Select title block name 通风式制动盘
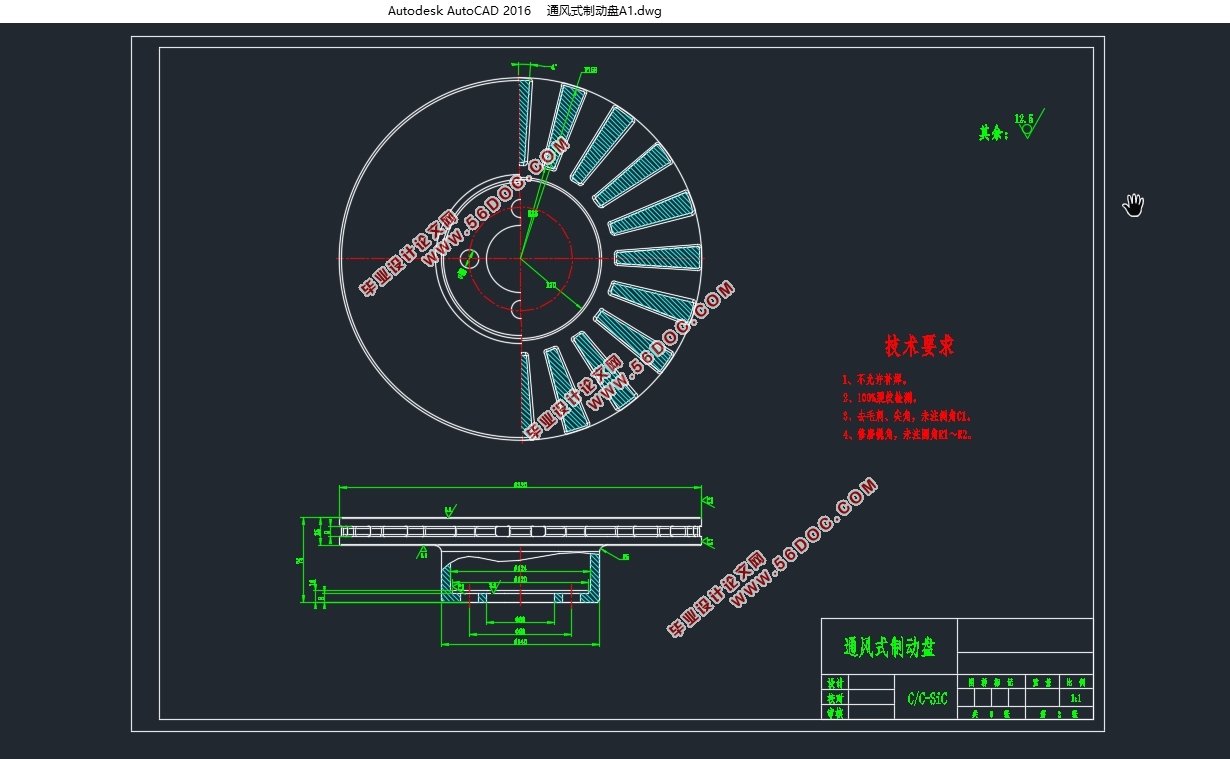Viewport: 1230px width, 759px height. click(890, 647)
